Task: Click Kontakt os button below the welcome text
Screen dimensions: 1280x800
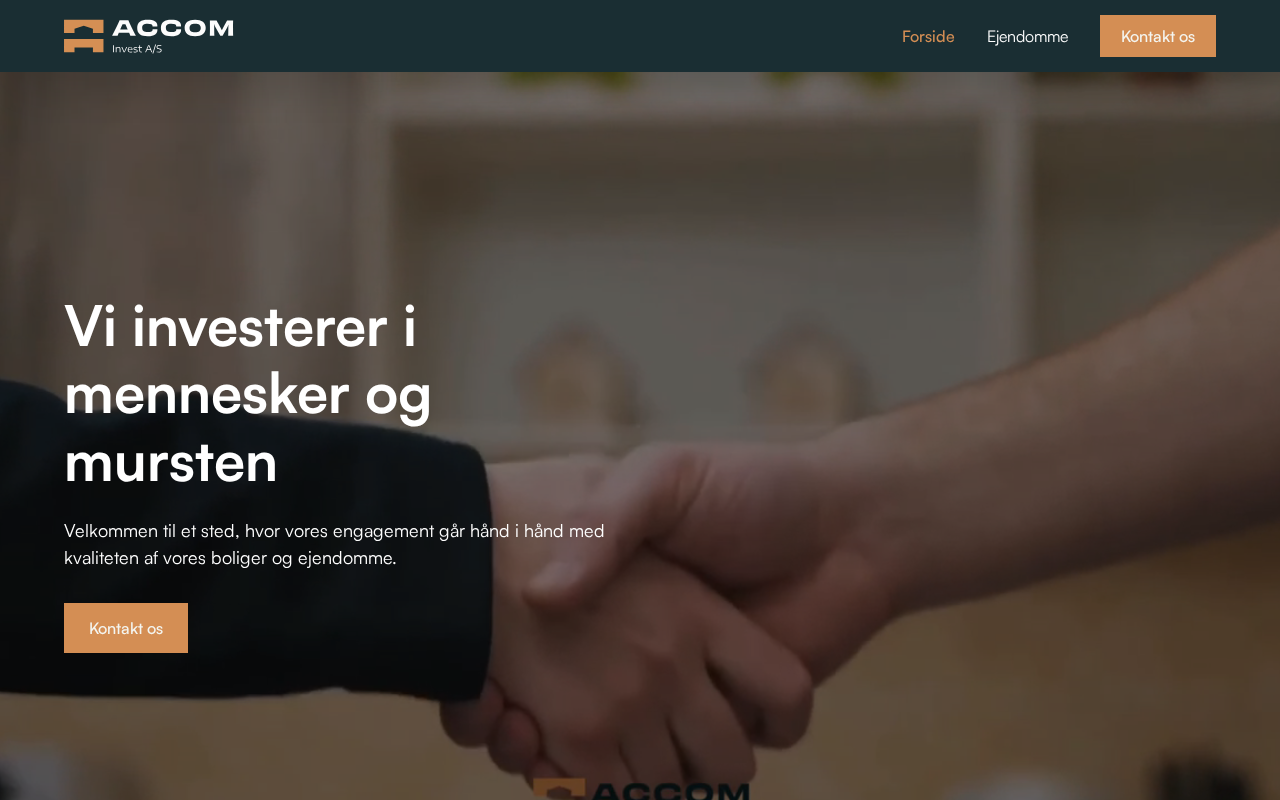Action: [126, 628]
